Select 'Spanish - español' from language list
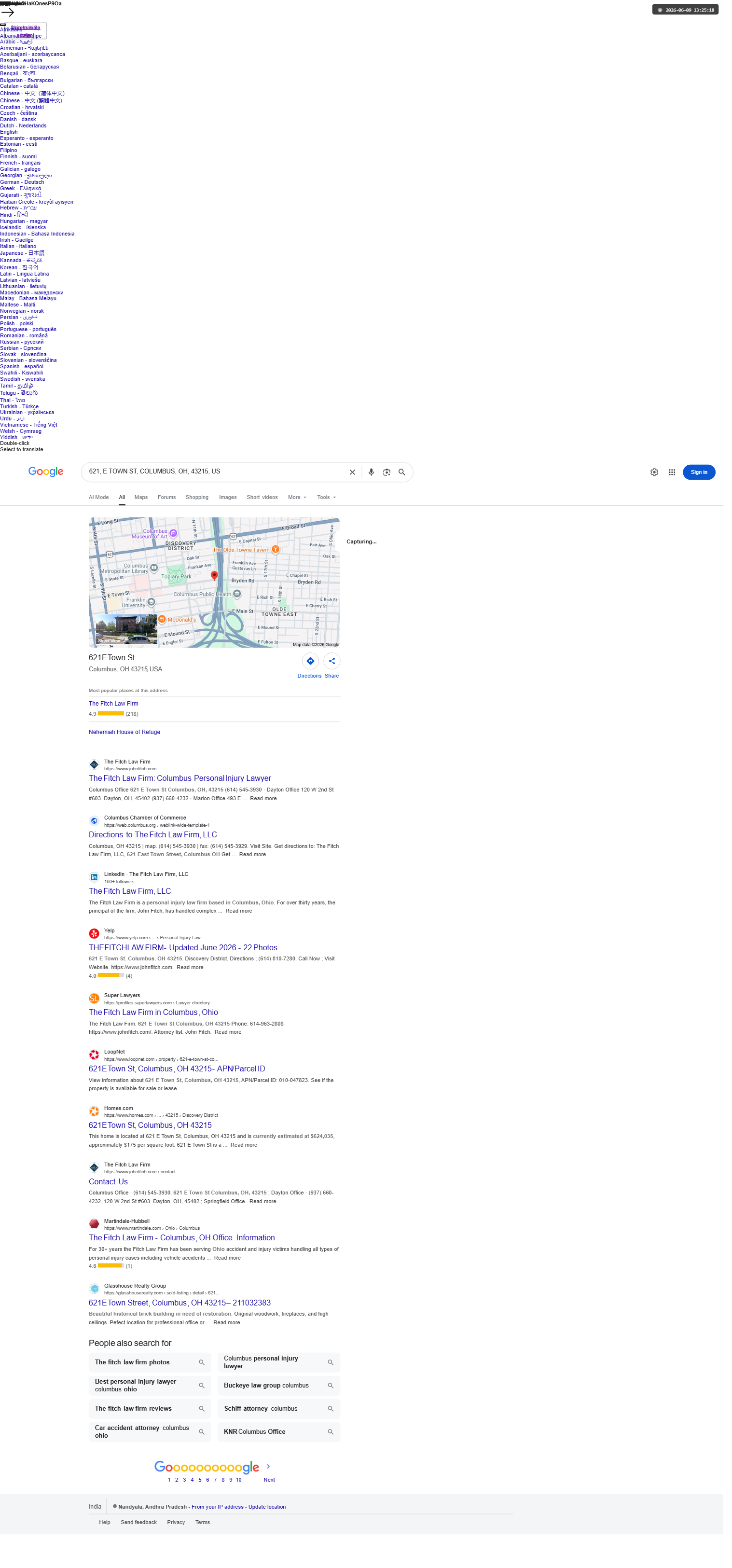 coord(22,371)
